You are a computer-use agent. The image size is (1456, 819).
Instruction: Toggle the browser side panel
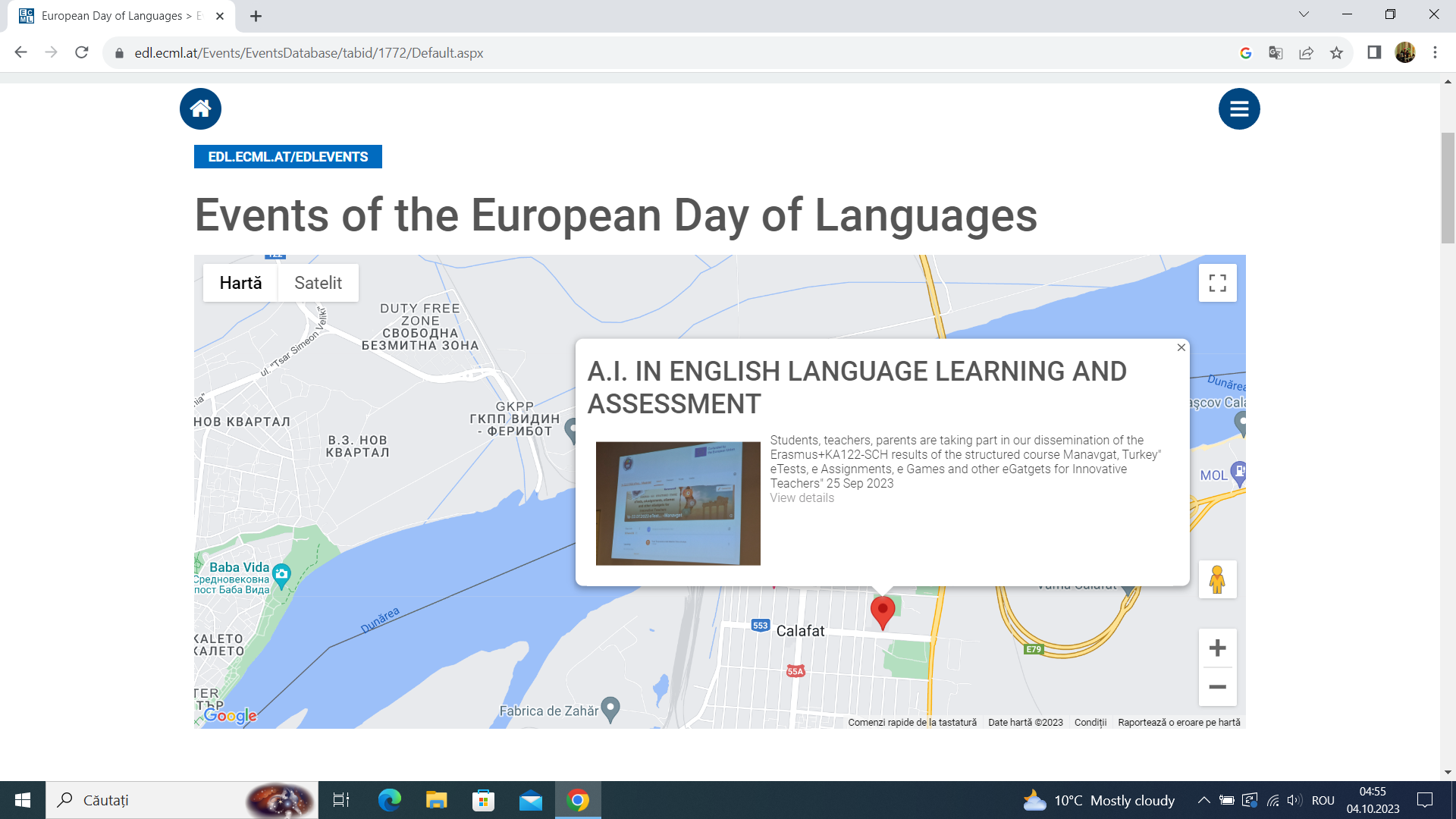point(1374,52)
